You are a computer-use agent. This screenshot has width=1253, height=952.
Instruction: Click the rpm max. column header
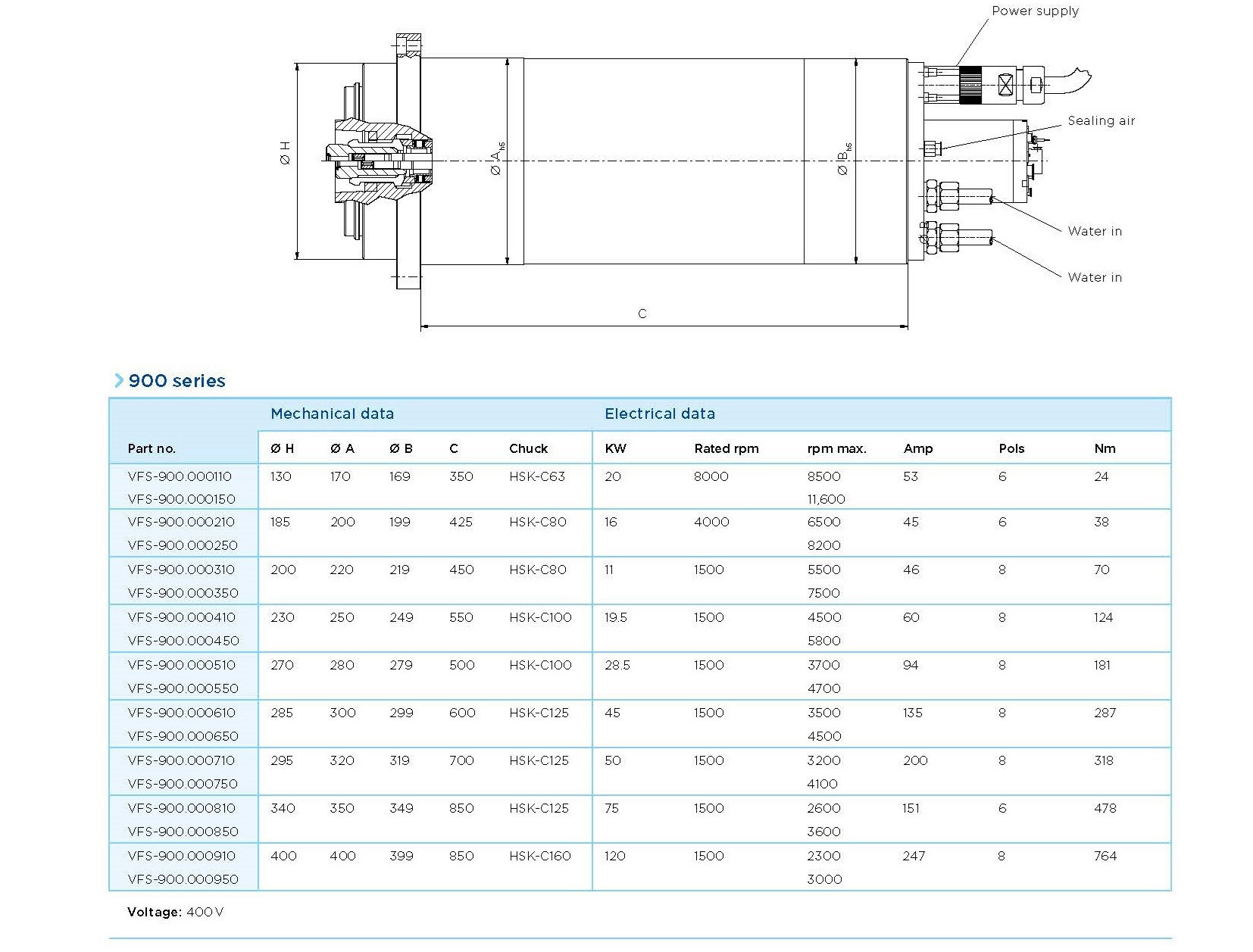click(836, 448)
